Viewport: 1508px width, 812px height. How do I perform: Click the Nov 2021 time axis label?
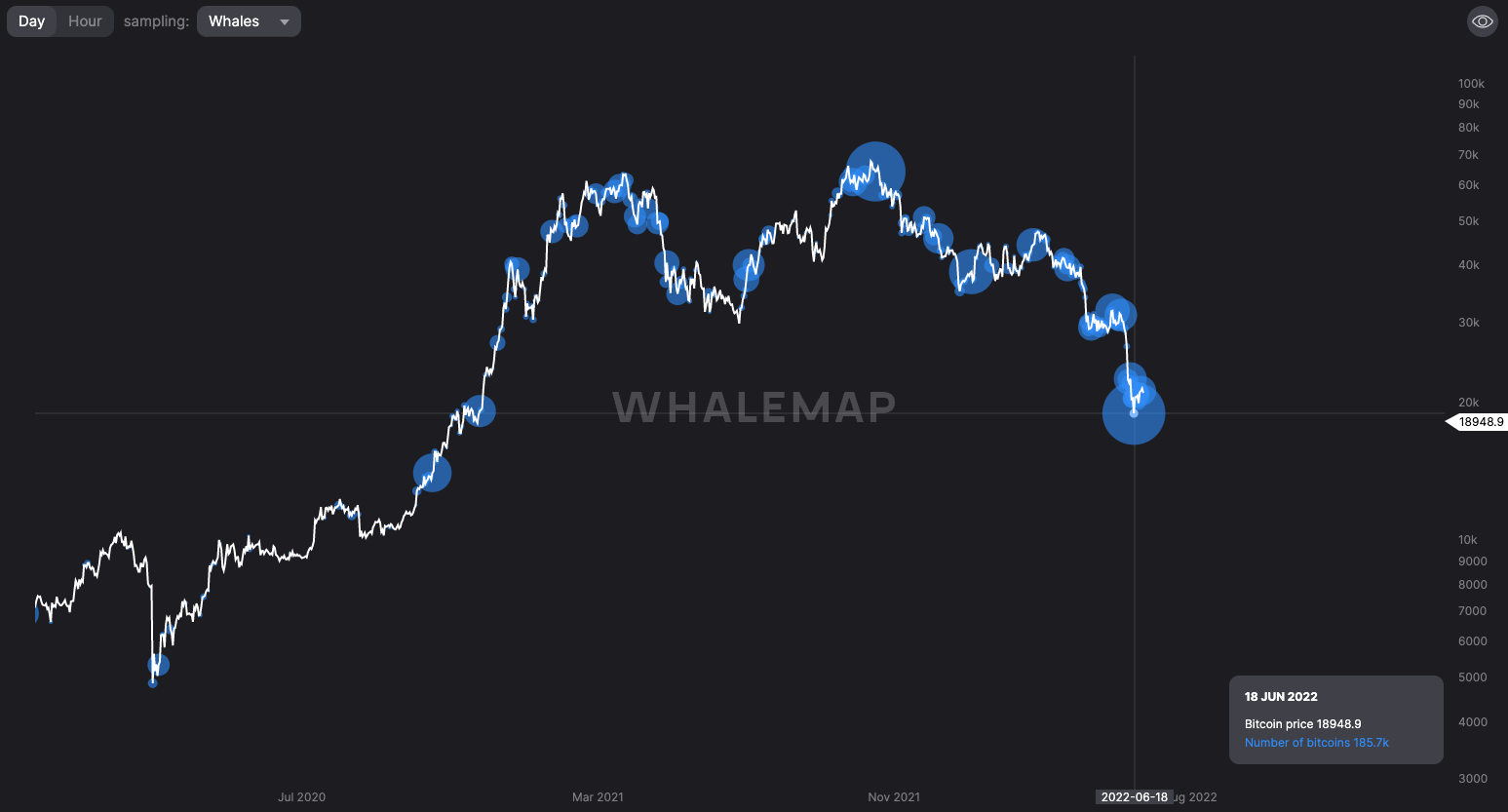pyautogui.click(x=894, y=797)
